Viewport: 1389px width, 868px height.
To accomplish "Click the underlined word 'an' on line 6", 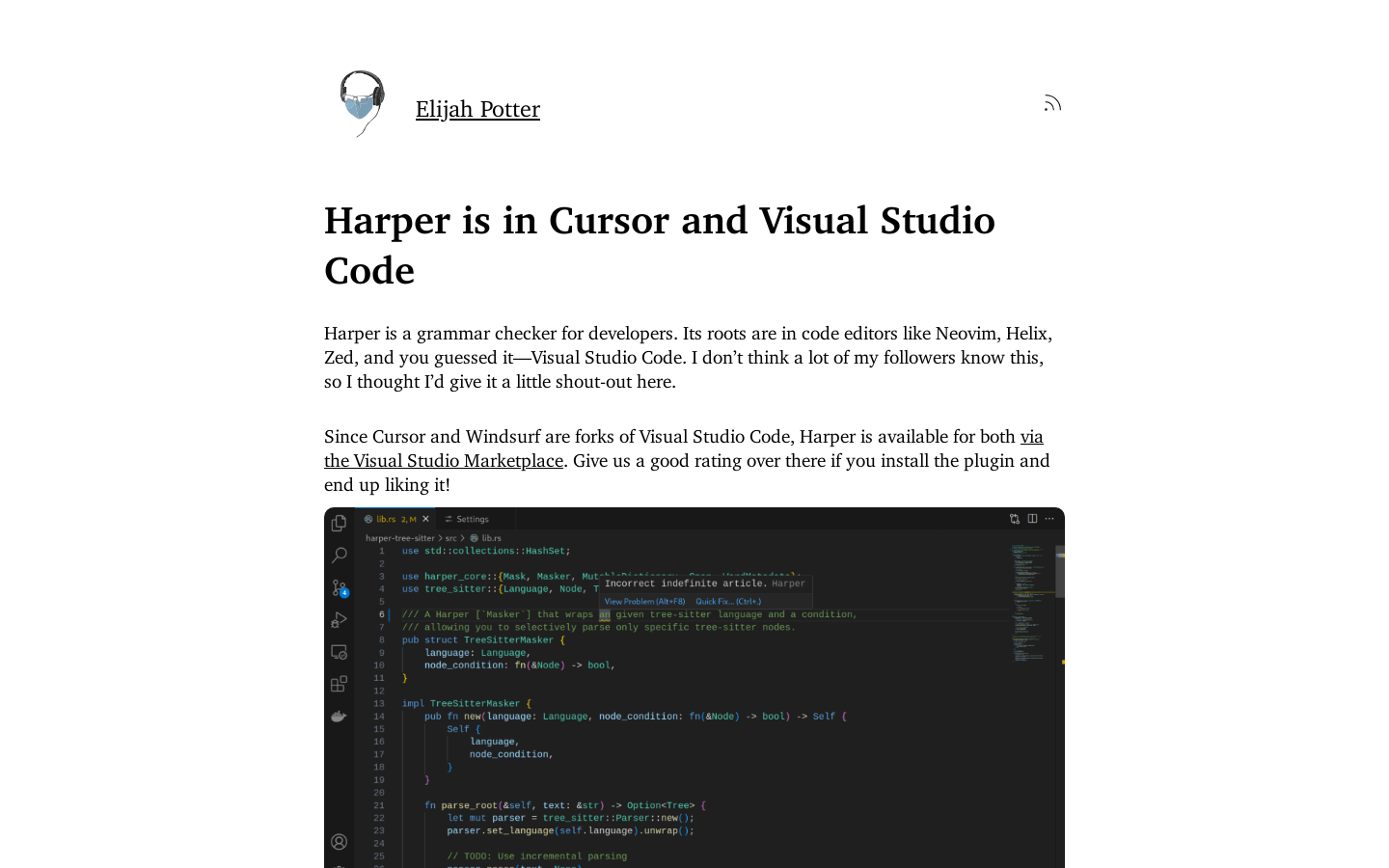I will pos(605,614).
